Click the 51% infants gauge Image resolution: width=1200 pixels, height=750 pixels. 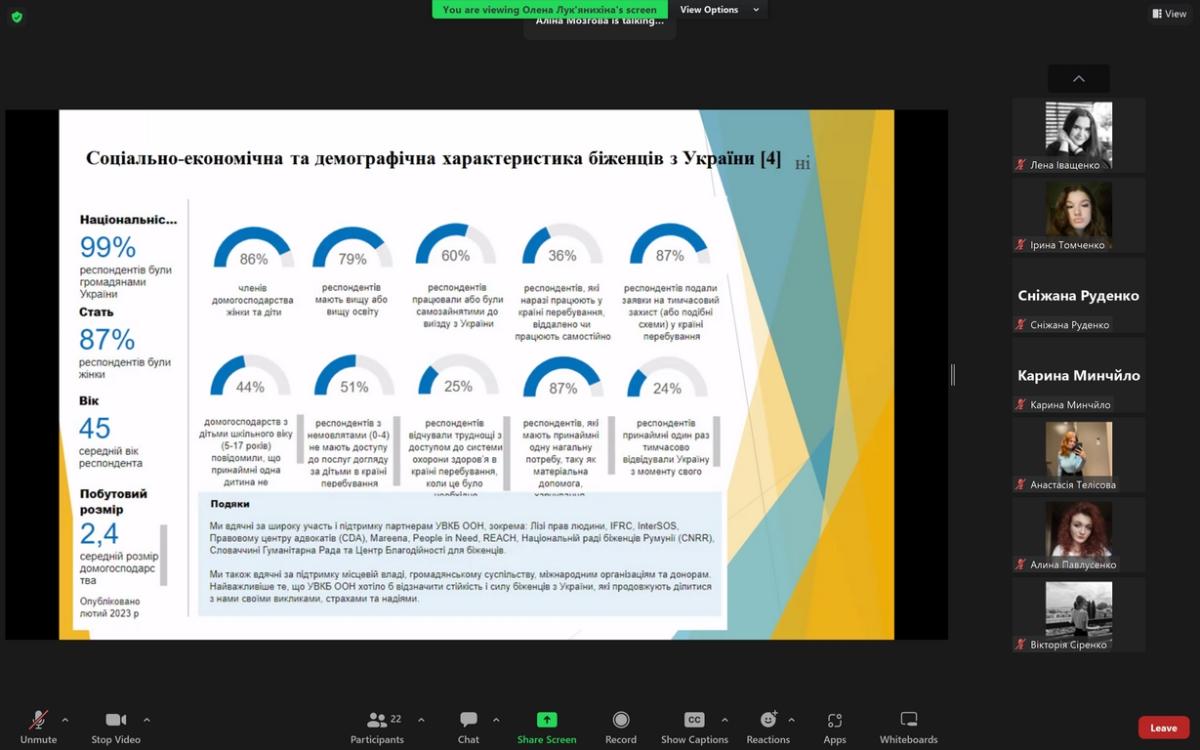(x=355, y=377)
